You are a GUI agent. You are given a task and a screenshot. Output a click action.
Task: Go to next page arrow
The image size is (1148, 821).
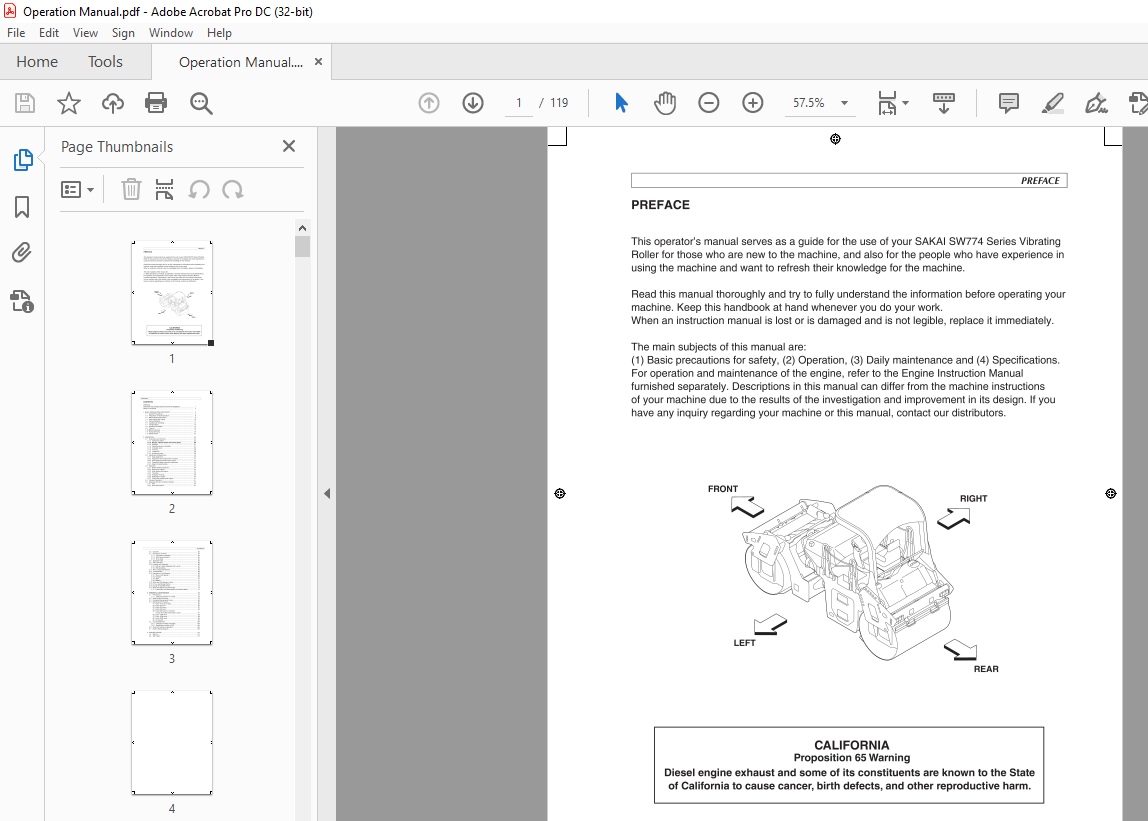point(473,103)
